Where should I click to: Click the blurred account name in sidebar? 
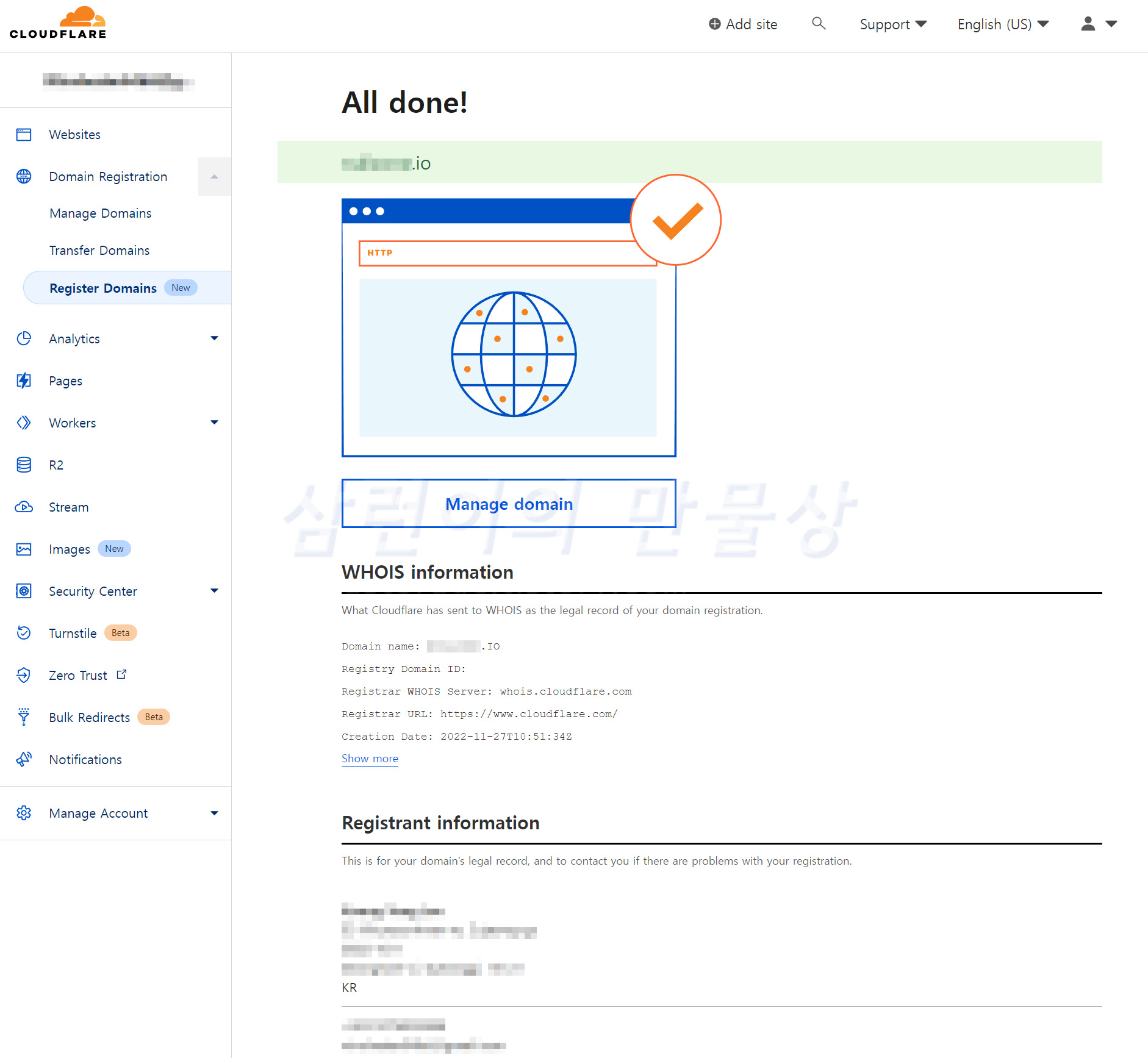pos(118,81)
